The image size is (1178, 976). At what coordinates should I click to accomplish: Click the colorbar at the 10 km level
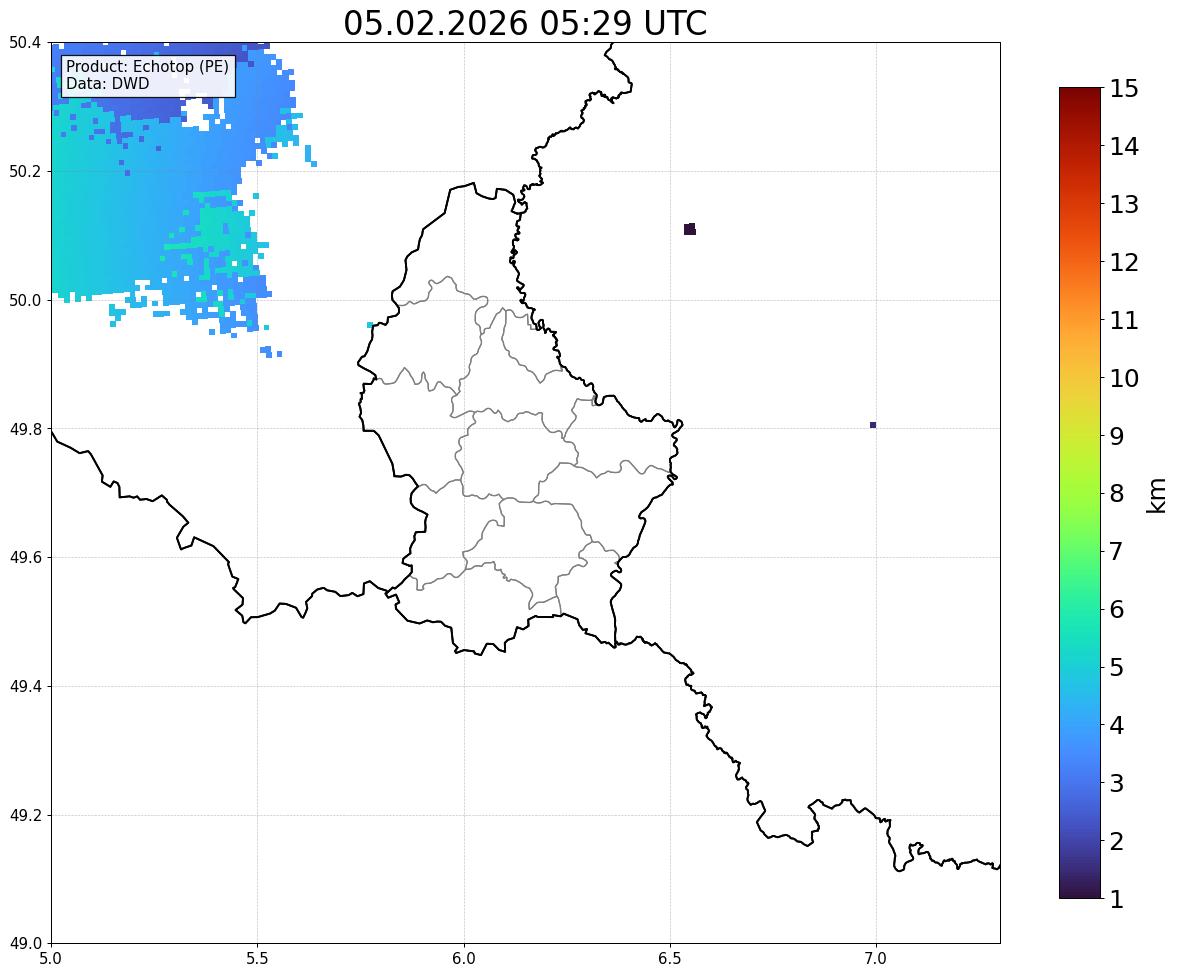[x=1080, y=378]
